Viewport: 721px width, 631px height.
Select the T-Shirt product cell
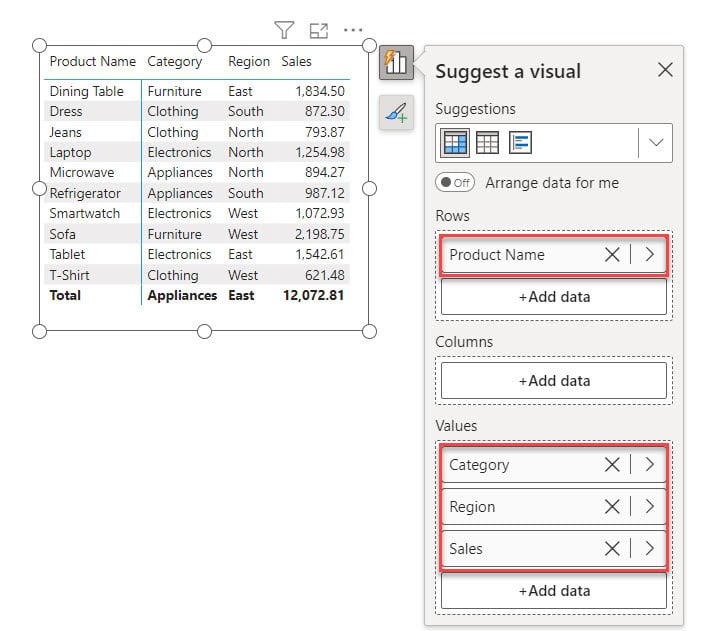69,275
